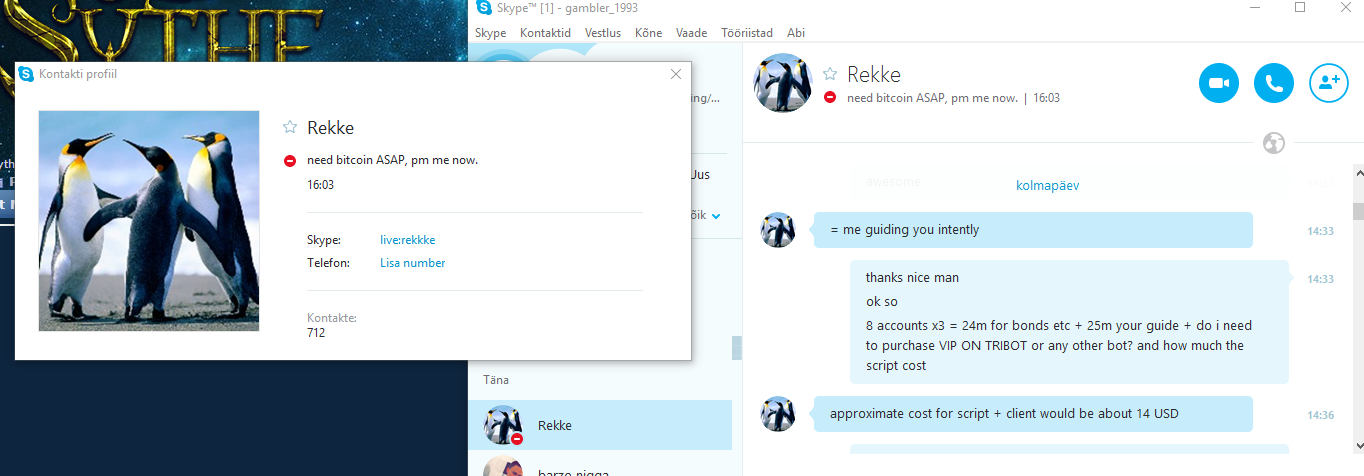Screen dimensions: 1364x476
Task: Favorite Rekke using star in chat header
Action: point(829,74)
